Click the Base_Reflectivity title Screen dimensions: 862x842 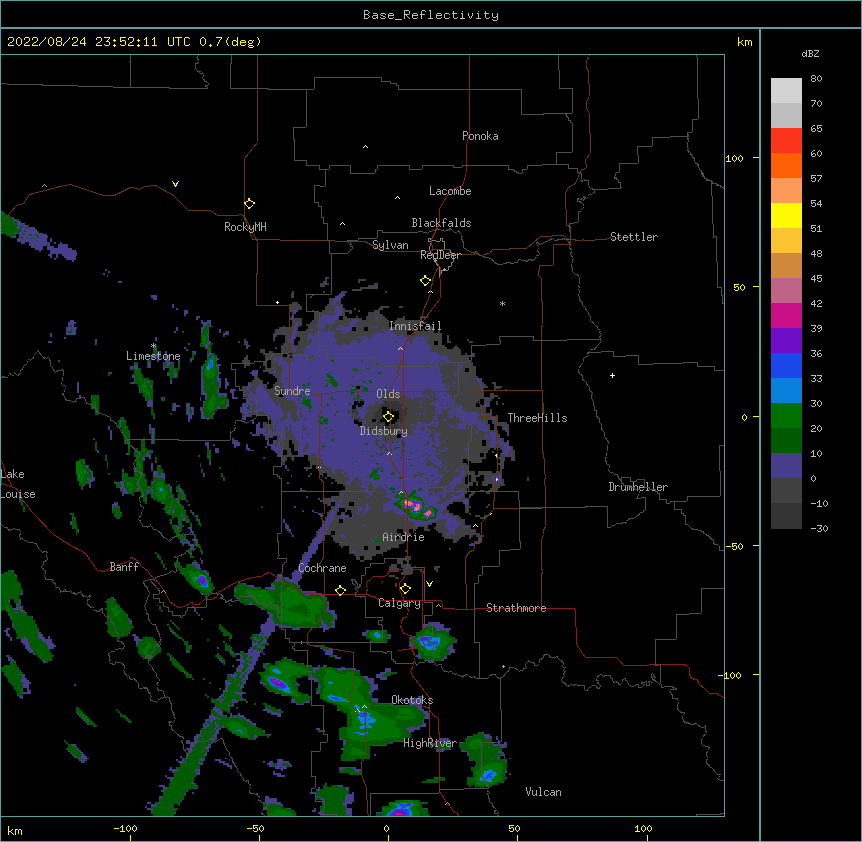pyautogui.click(x=431, y=15)
